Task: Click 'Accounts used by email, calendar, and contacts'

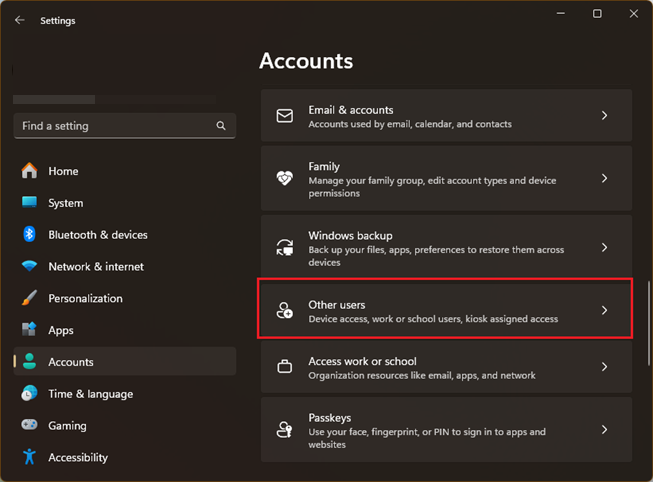Action: [410, 124]
